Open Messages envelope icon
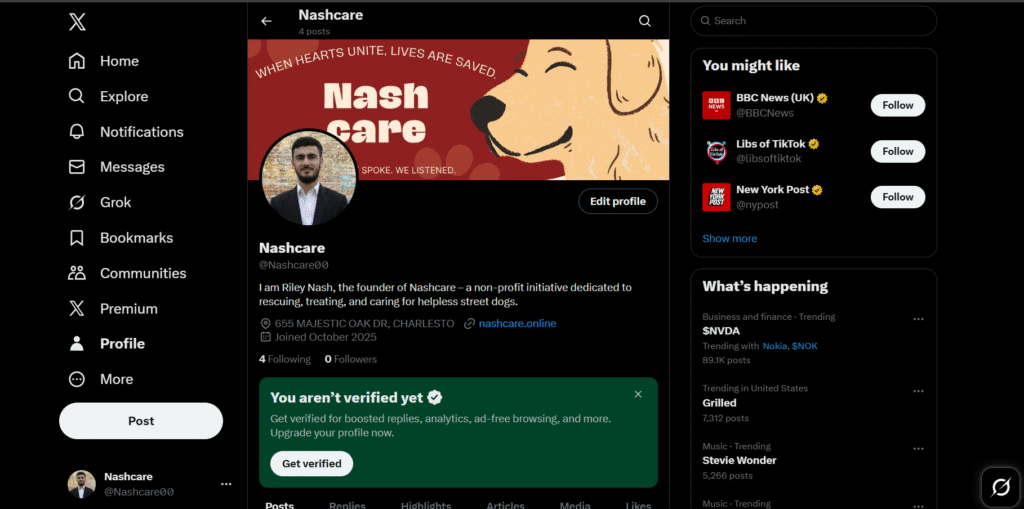This screenshot has height=509, width=1024. point(77,167)
